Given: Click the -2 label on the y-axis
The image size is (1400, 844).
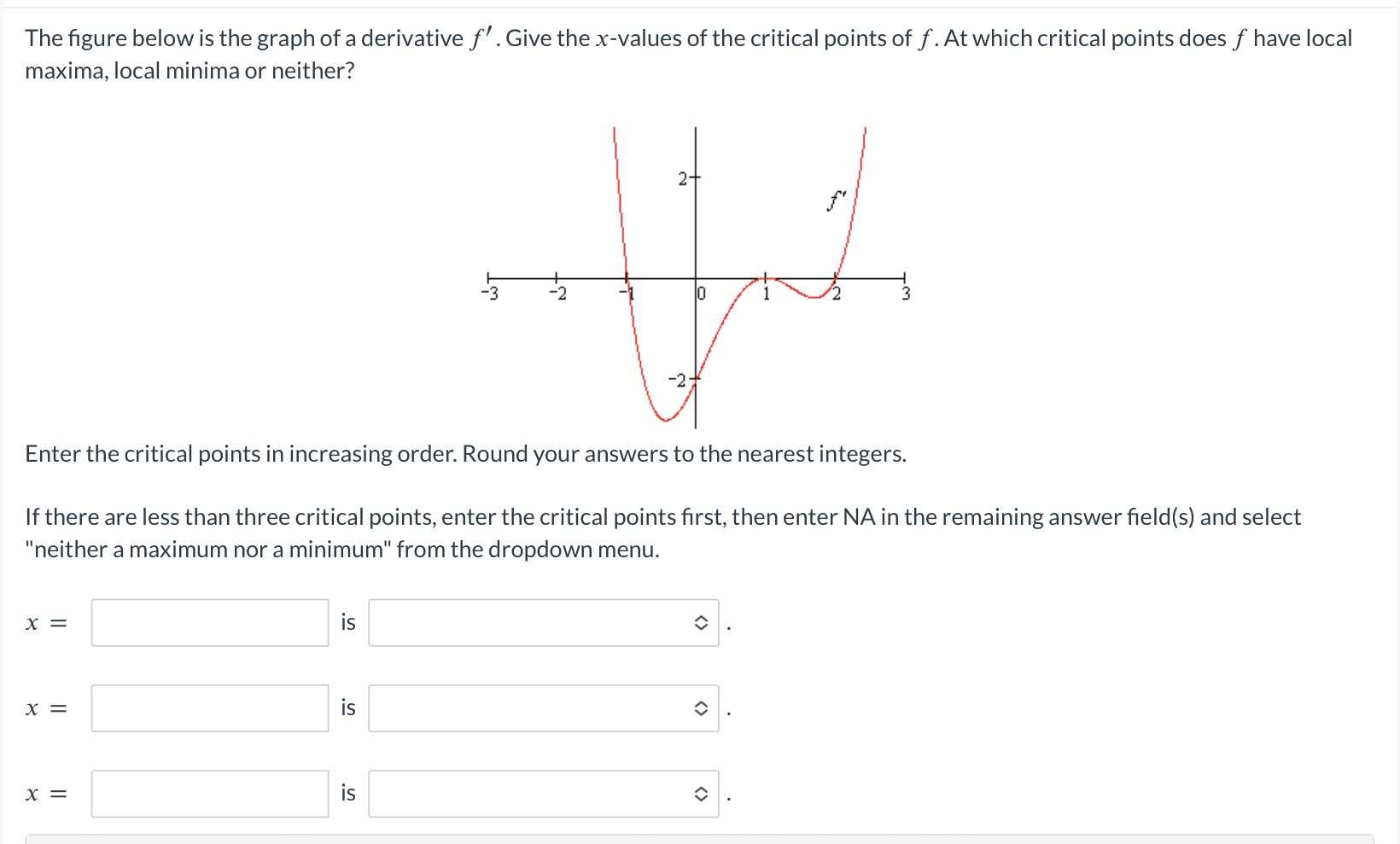Looking at the screenshot, I should pyautogui.click(x=678, y=380).
